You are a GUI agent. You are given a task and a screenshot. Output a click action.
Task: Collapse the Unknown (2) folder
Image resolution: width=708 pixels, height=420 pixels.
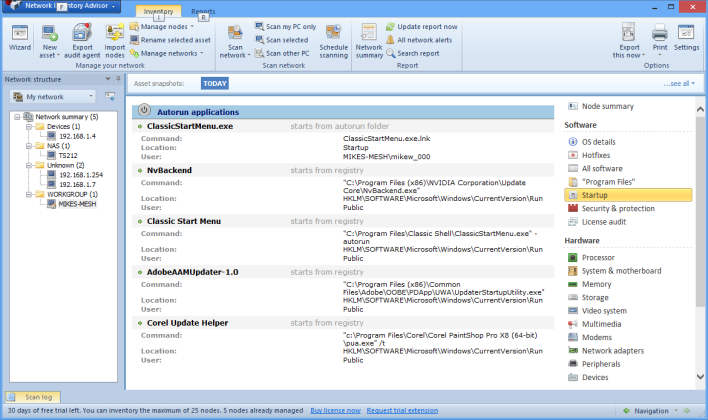[x=29, y=165]
